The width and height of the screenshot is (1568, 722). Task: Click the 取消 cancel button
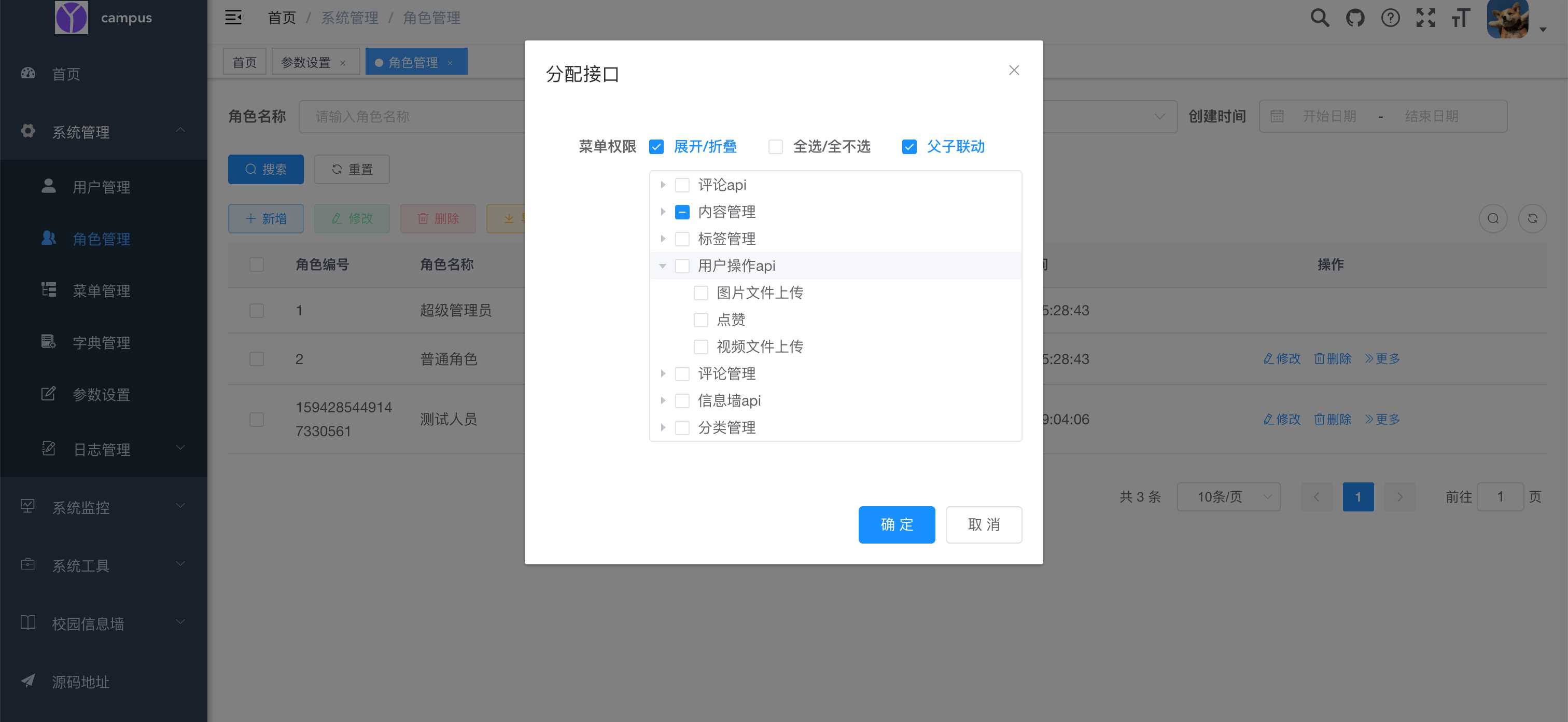(982, 524)
